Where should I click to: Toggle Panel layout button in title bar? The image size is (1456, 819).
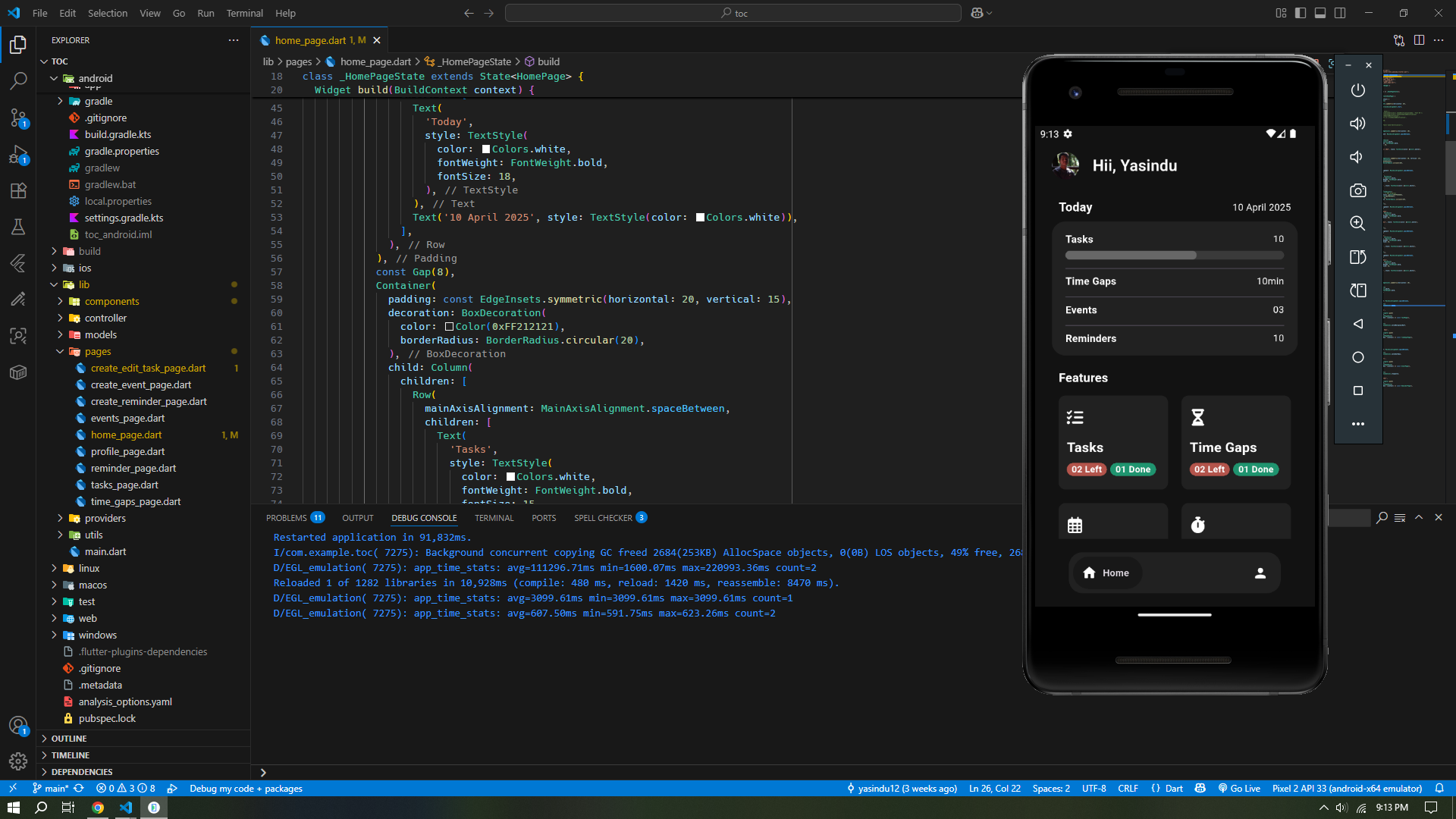coord(1320,13)
